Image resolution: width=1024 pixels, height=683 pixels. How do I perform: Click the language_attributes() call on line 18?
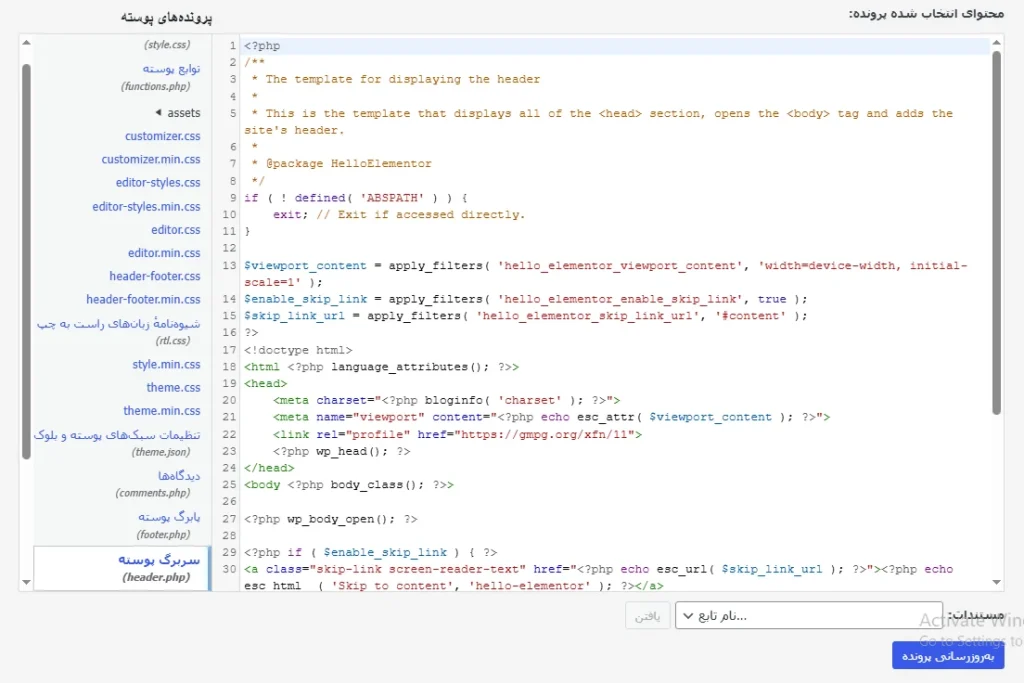coord(409,367)
